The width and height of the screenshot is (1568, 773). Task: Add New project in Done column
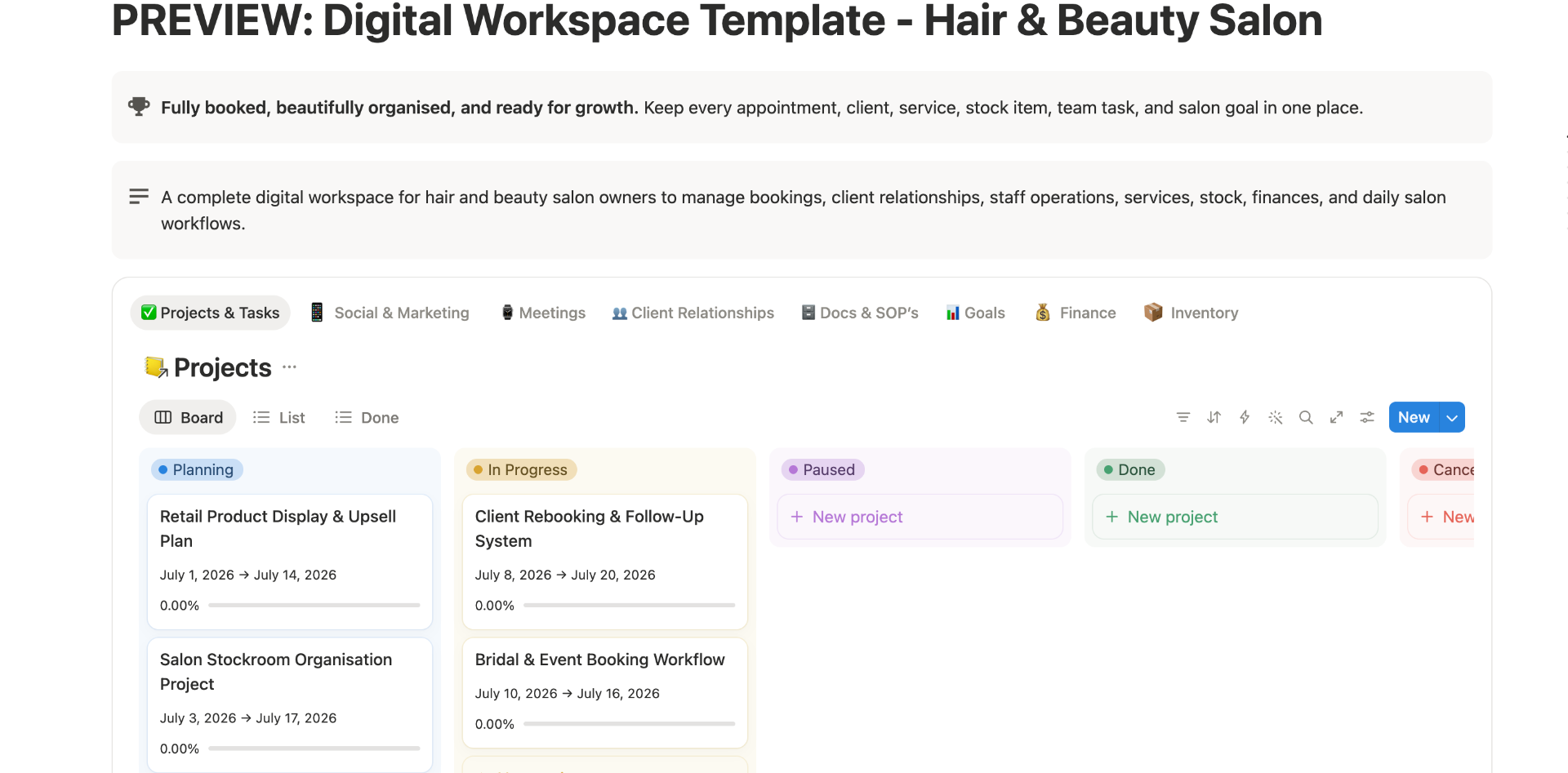click(1235, 517)
